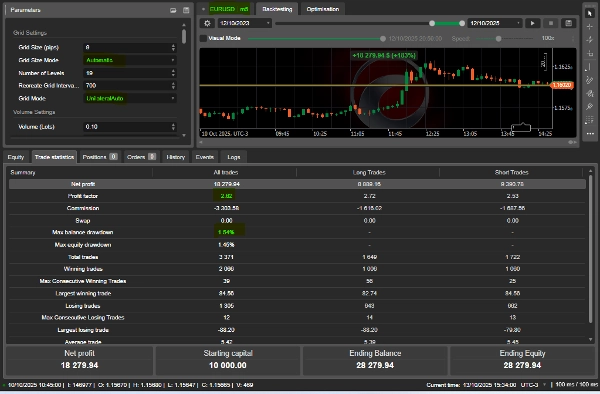
Task: Select the crosshair tool in chart toolbar
Action: pos(590,26)
